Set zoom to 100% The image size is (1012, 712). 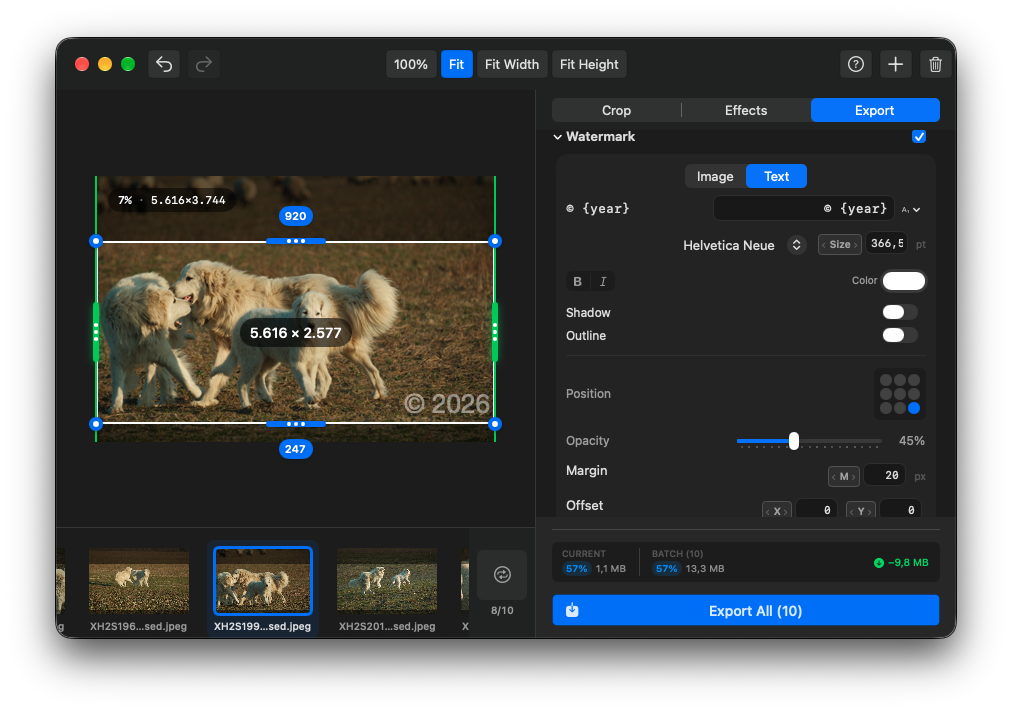coord(411,64)
